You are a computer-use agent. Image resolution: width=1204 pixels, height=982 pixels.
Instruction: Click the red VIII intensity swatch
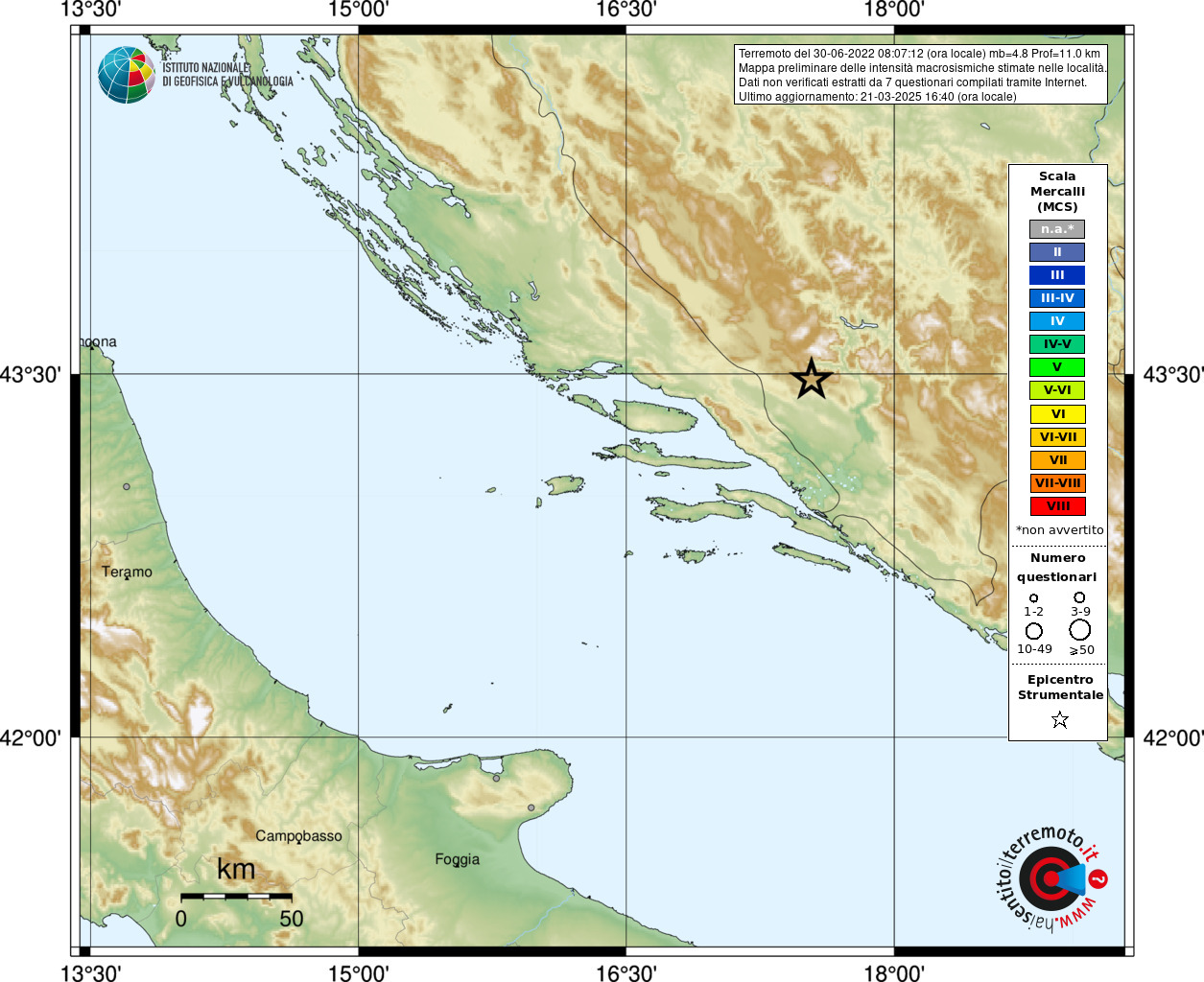pos(1057,506)
